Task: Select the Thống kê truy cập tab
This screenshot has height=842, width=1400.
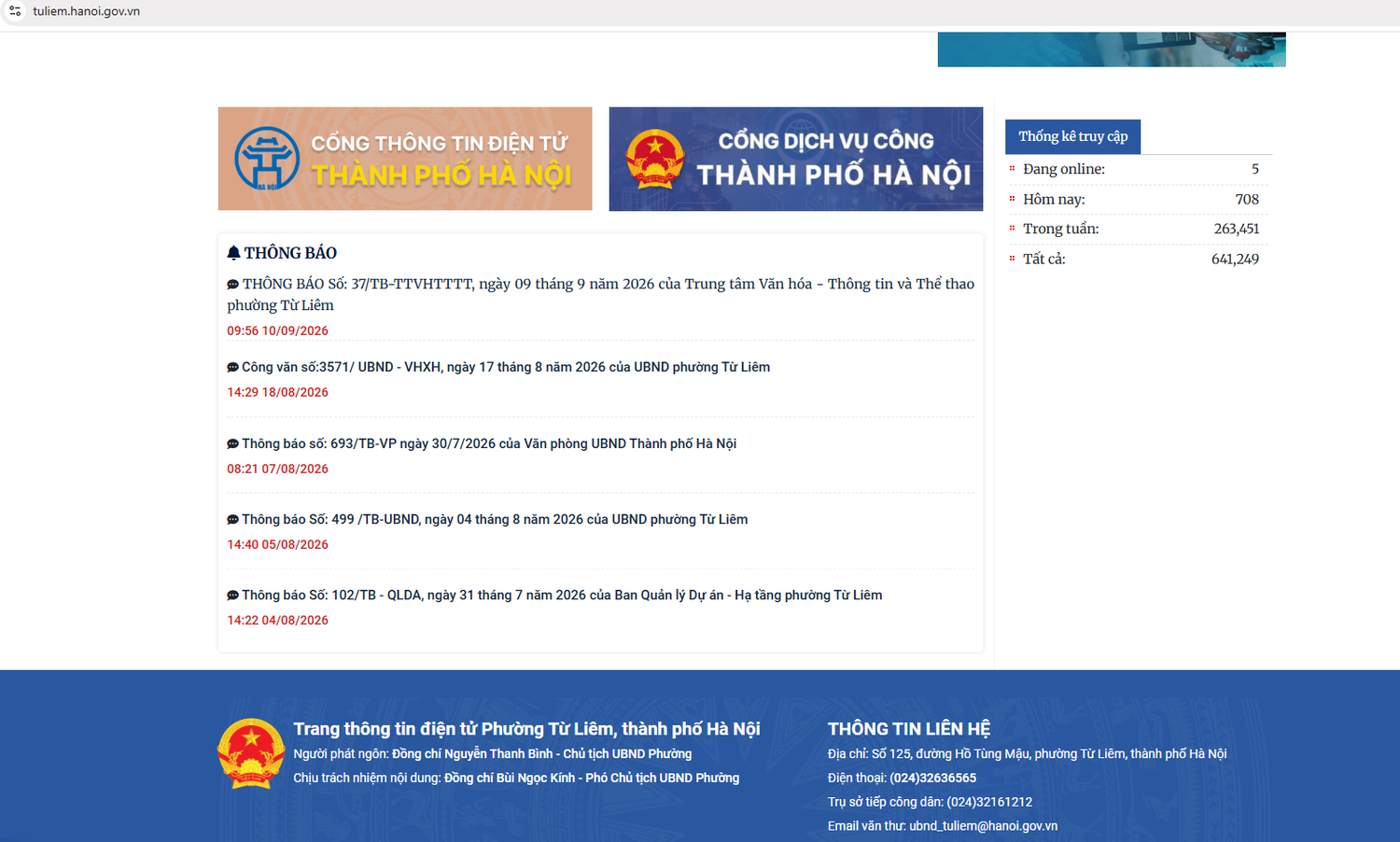Action: [x=1073, y=136]
